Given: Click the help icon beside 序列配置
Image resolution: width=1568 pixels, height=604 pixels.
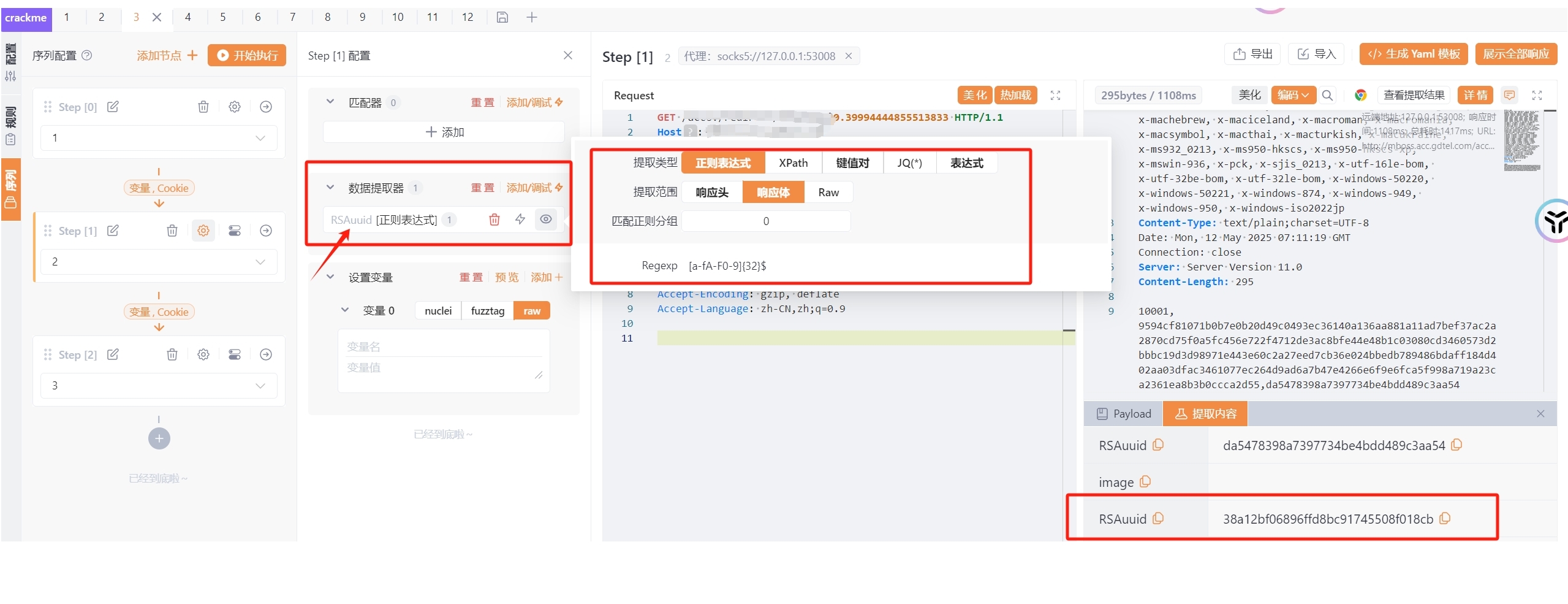Looking at the screenshot, I should click(87, 55).
